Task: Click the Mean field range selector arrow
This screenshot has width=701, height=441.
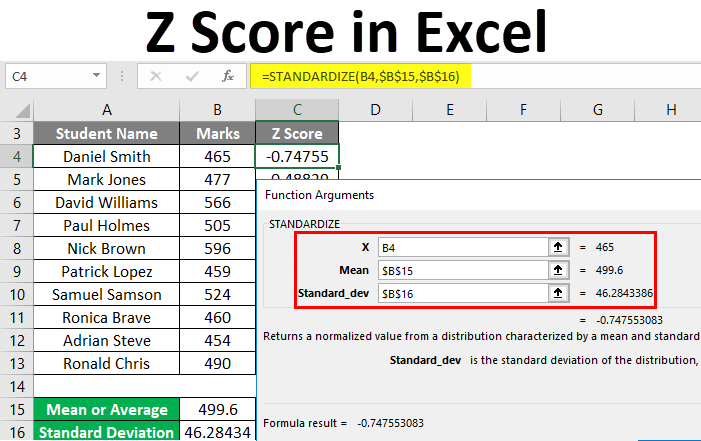Action: pyautogui.click(x=558, y=270)
